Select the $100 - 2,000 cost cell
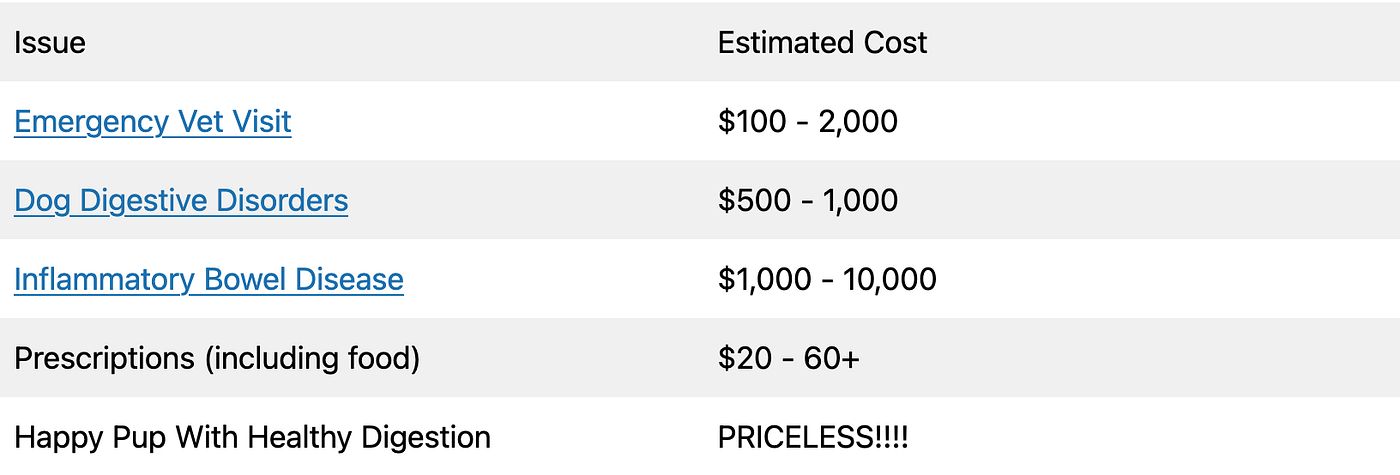Viewport: 1400px width, 475px height. coord(808,122)
